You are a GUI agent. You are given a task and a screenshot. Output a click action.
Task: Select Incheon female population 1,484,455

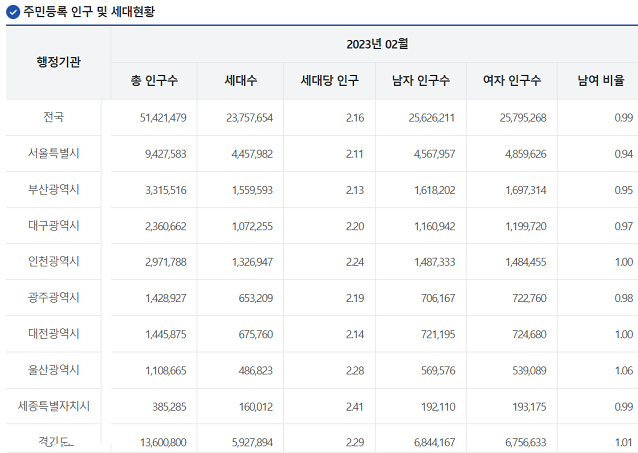pos(526,262)
